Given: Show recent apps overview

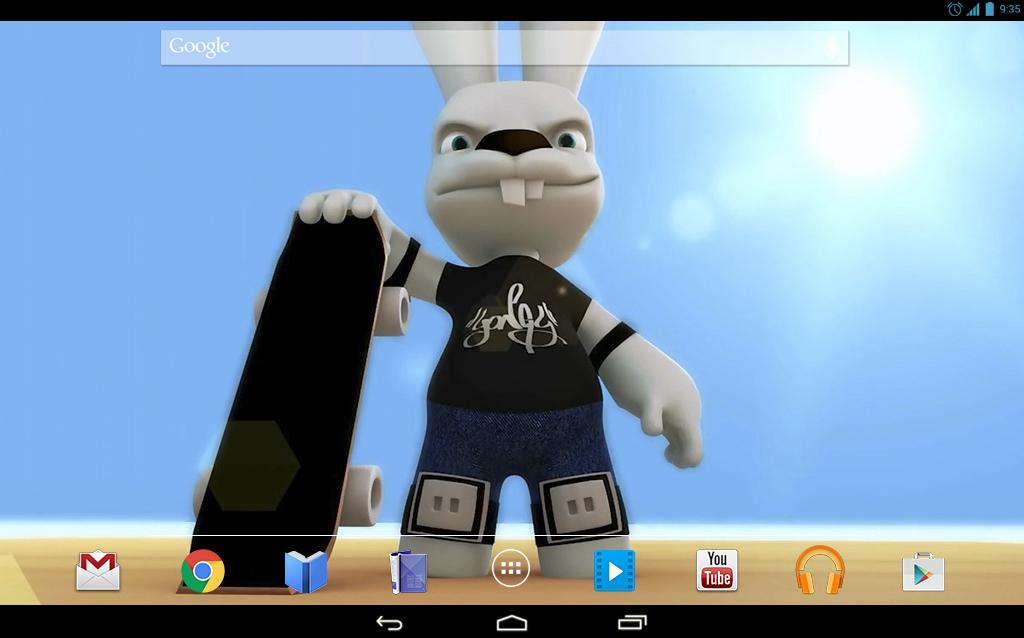Looking at the screenshot, I should [632, 623].
